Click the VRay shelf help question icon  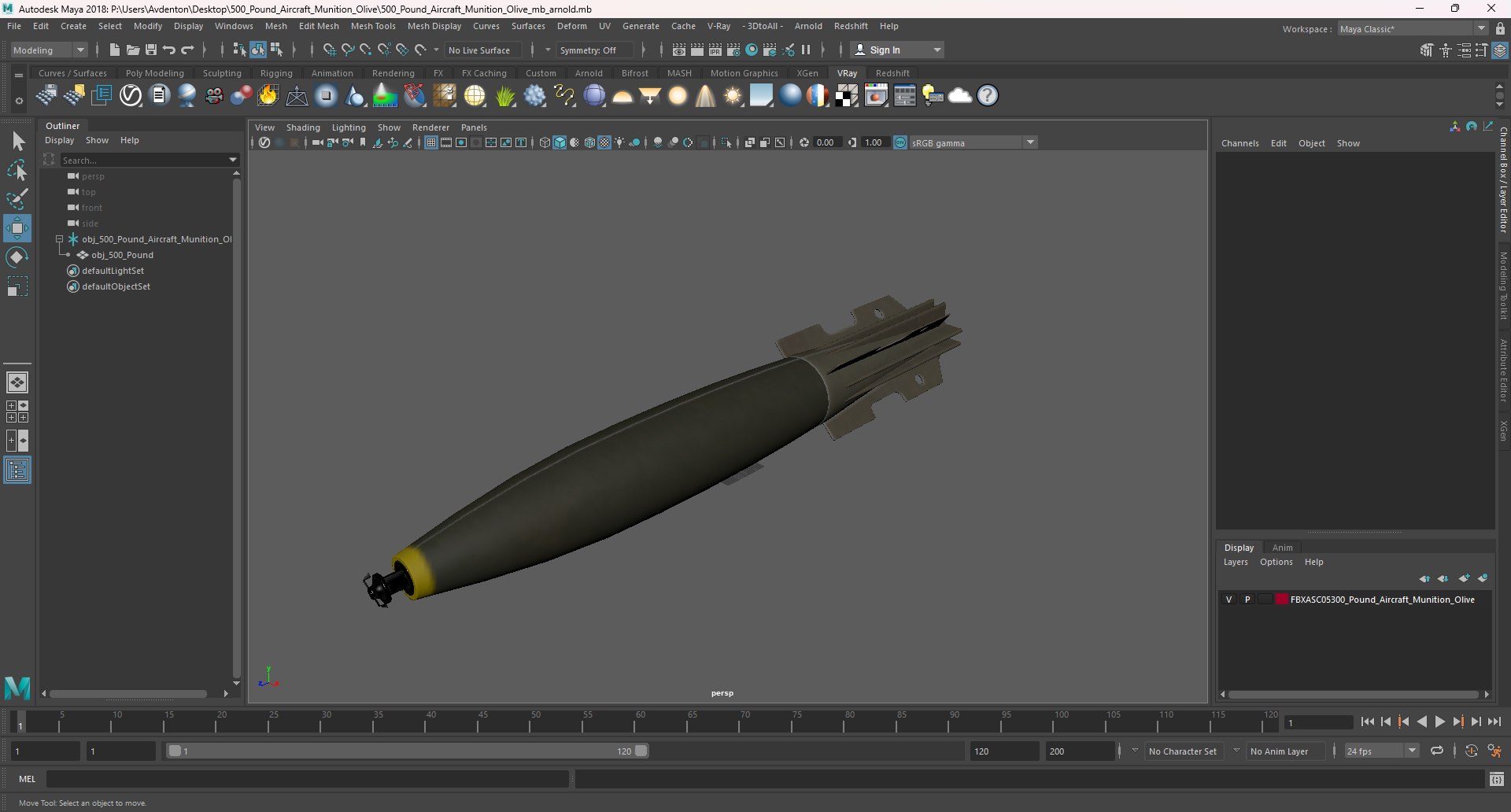(988, 96)
